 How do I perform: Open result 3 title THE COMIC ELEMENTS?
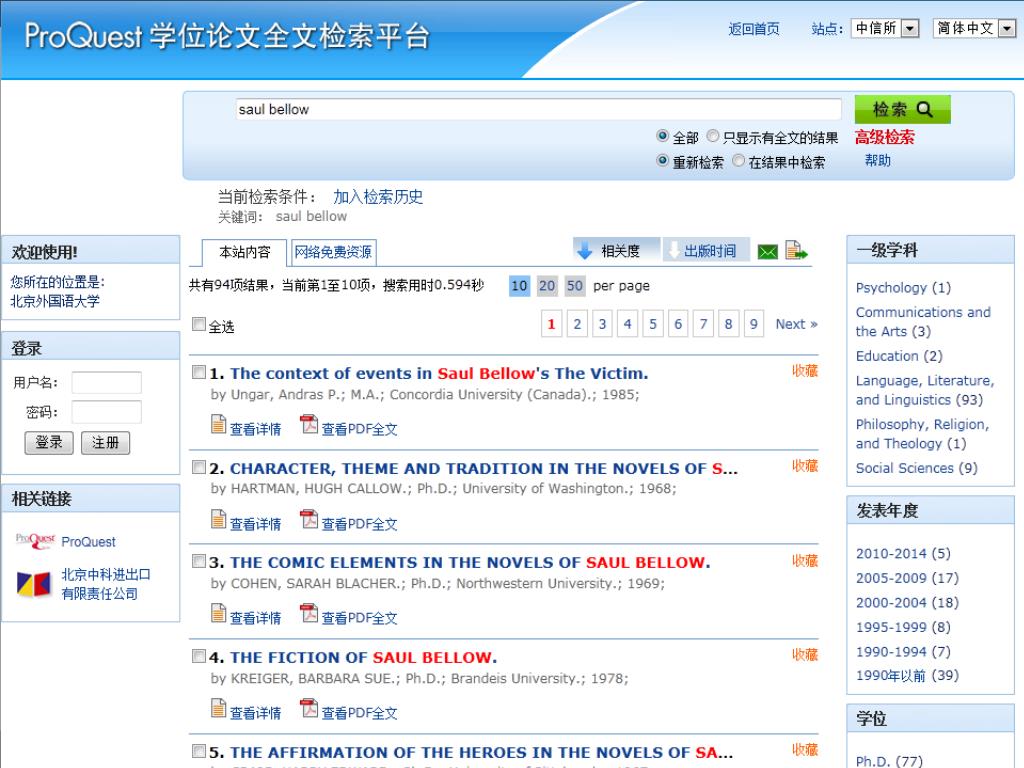[x=470, y=562]
